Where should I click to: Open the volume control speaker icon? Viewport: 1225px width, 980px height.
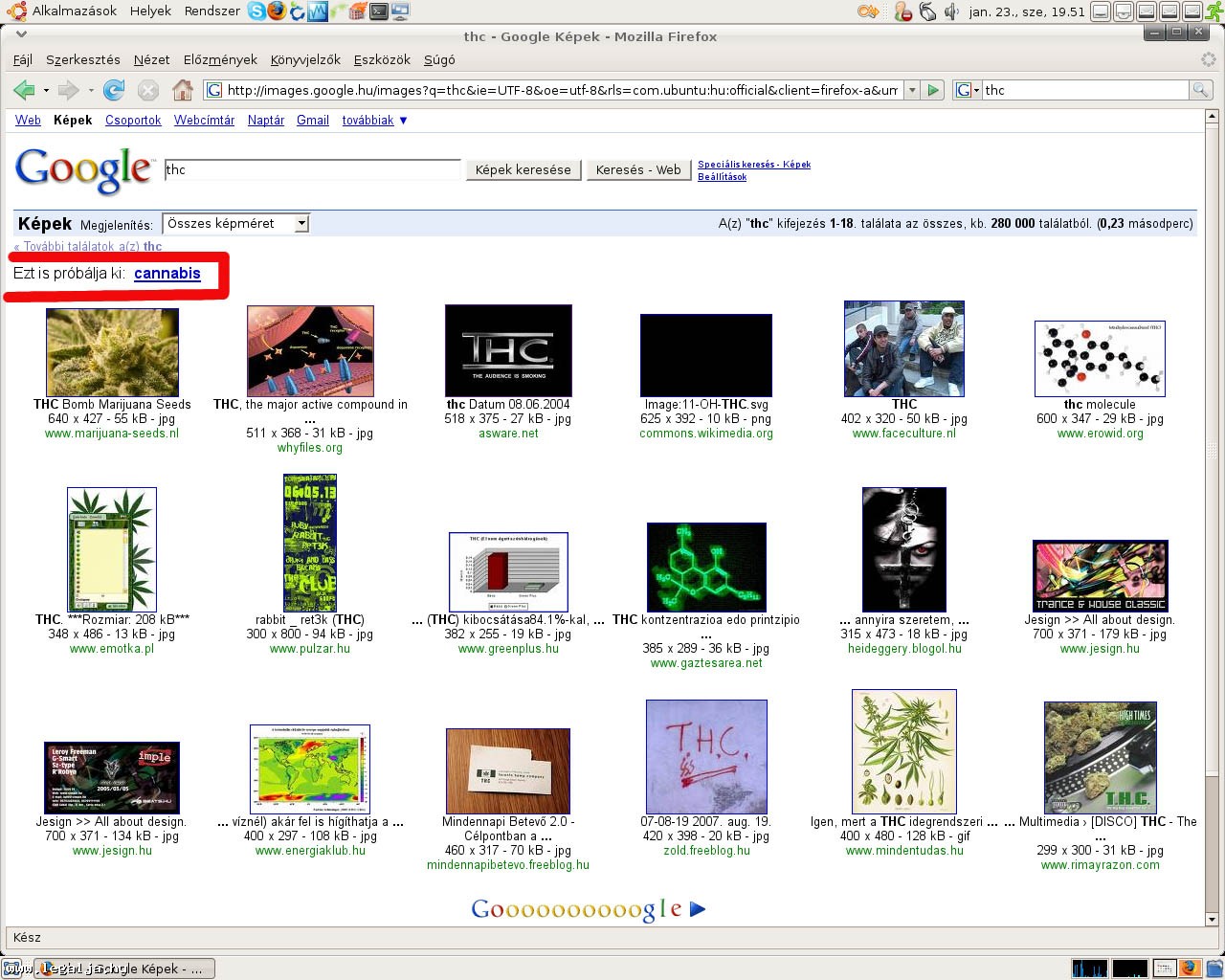951,11
